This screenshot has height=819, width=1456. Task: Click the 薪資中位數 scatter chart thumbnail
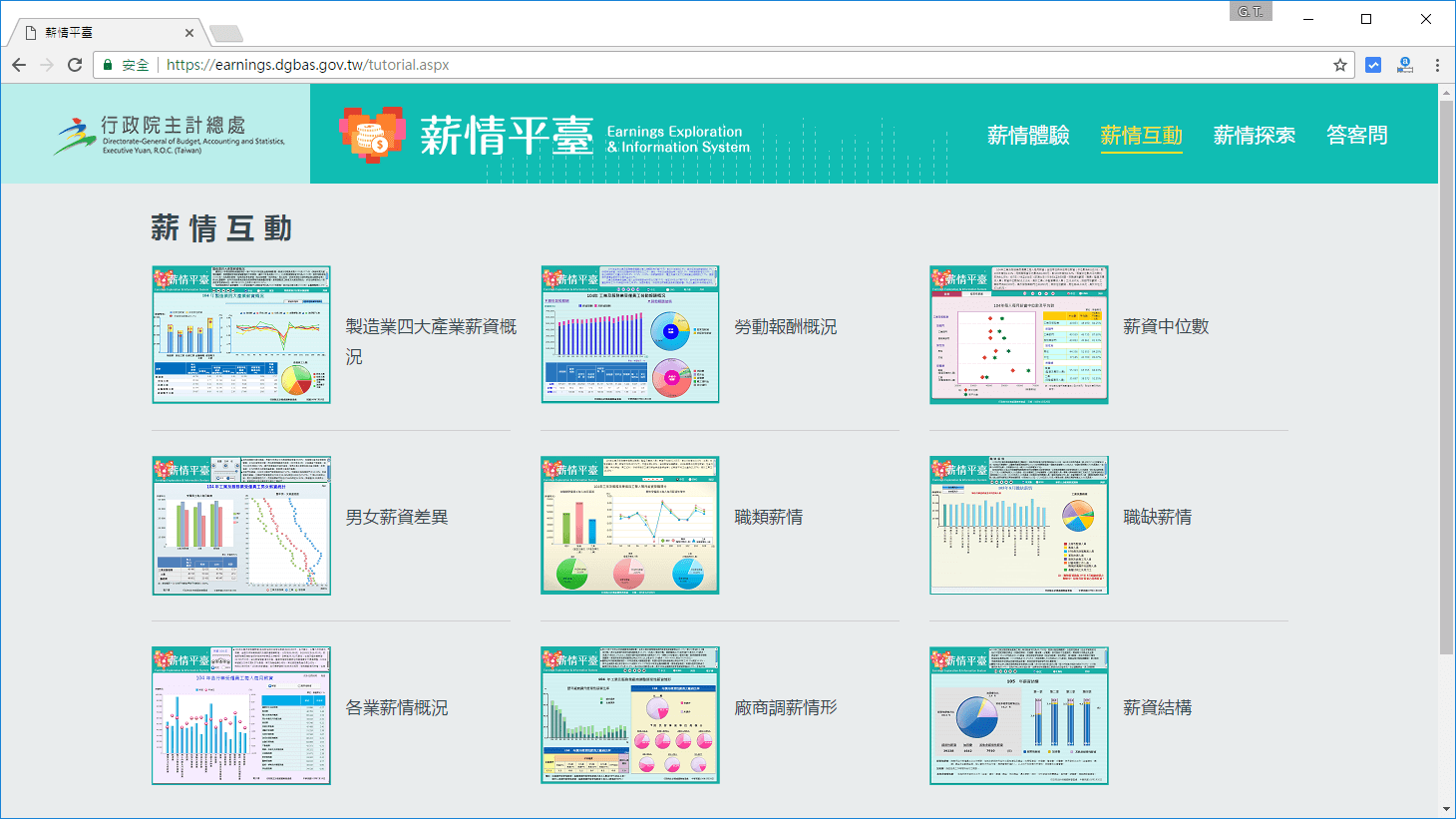1018,334
